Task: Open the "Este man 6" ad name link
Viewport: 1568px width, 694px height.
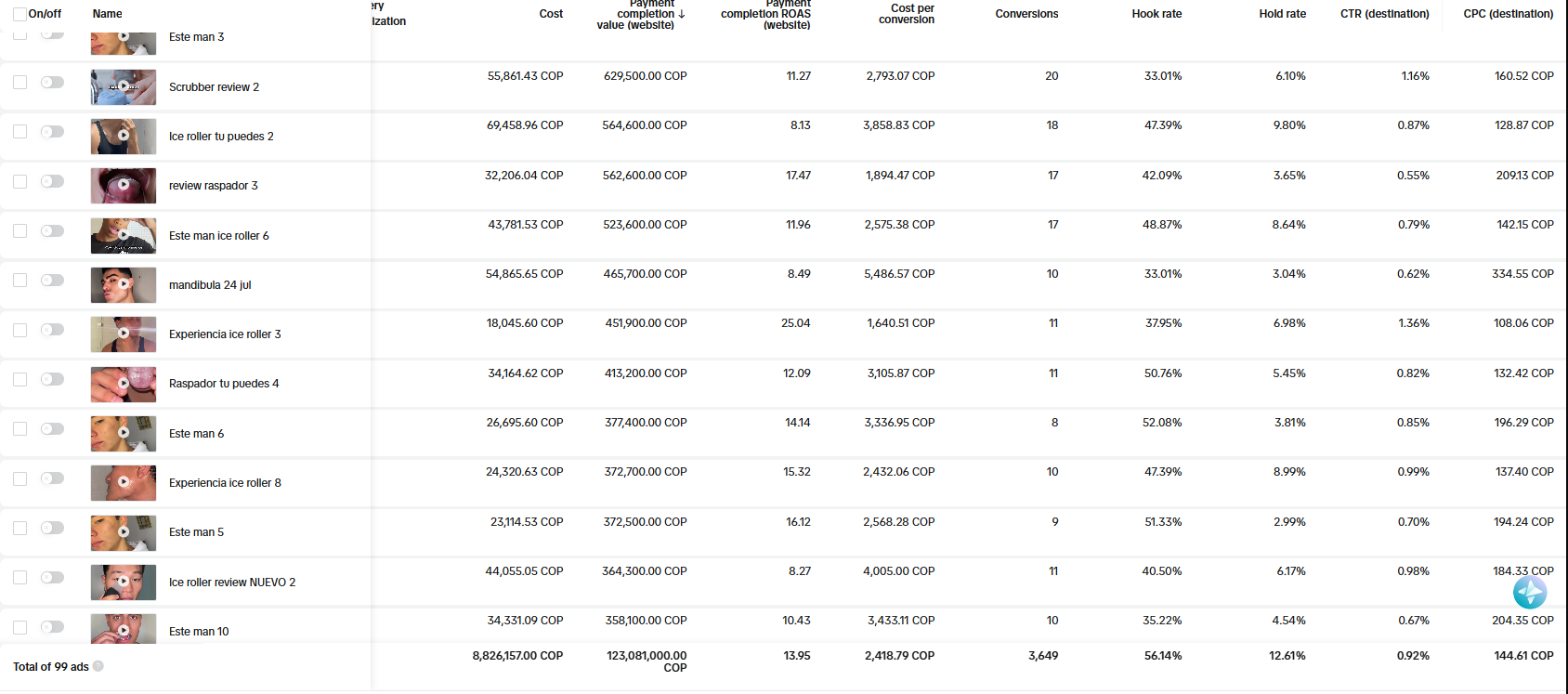Action: tap(196, 434)
